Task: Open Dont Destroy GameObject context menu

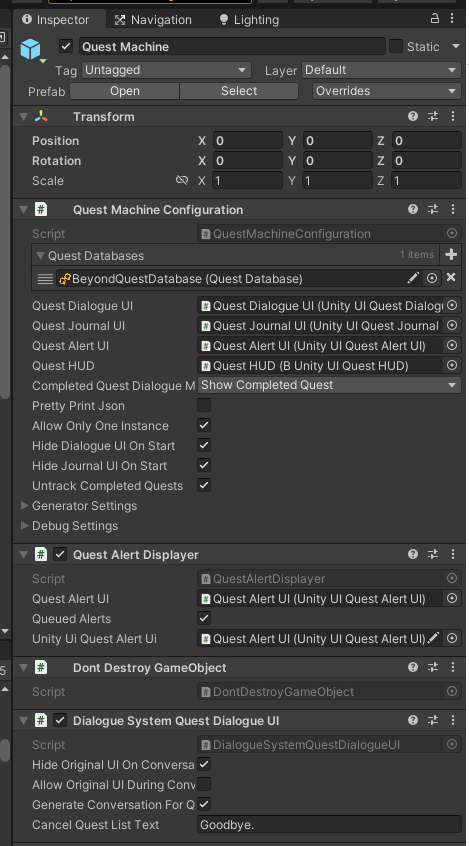Action: (453, 667)
